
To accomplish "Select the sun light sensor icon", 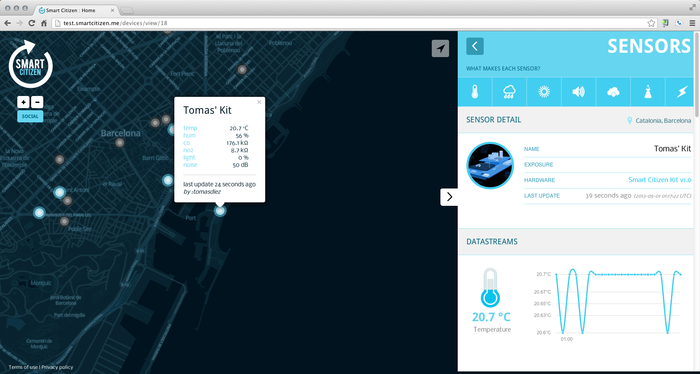I will pyautogui.click(x=544, y=92).
